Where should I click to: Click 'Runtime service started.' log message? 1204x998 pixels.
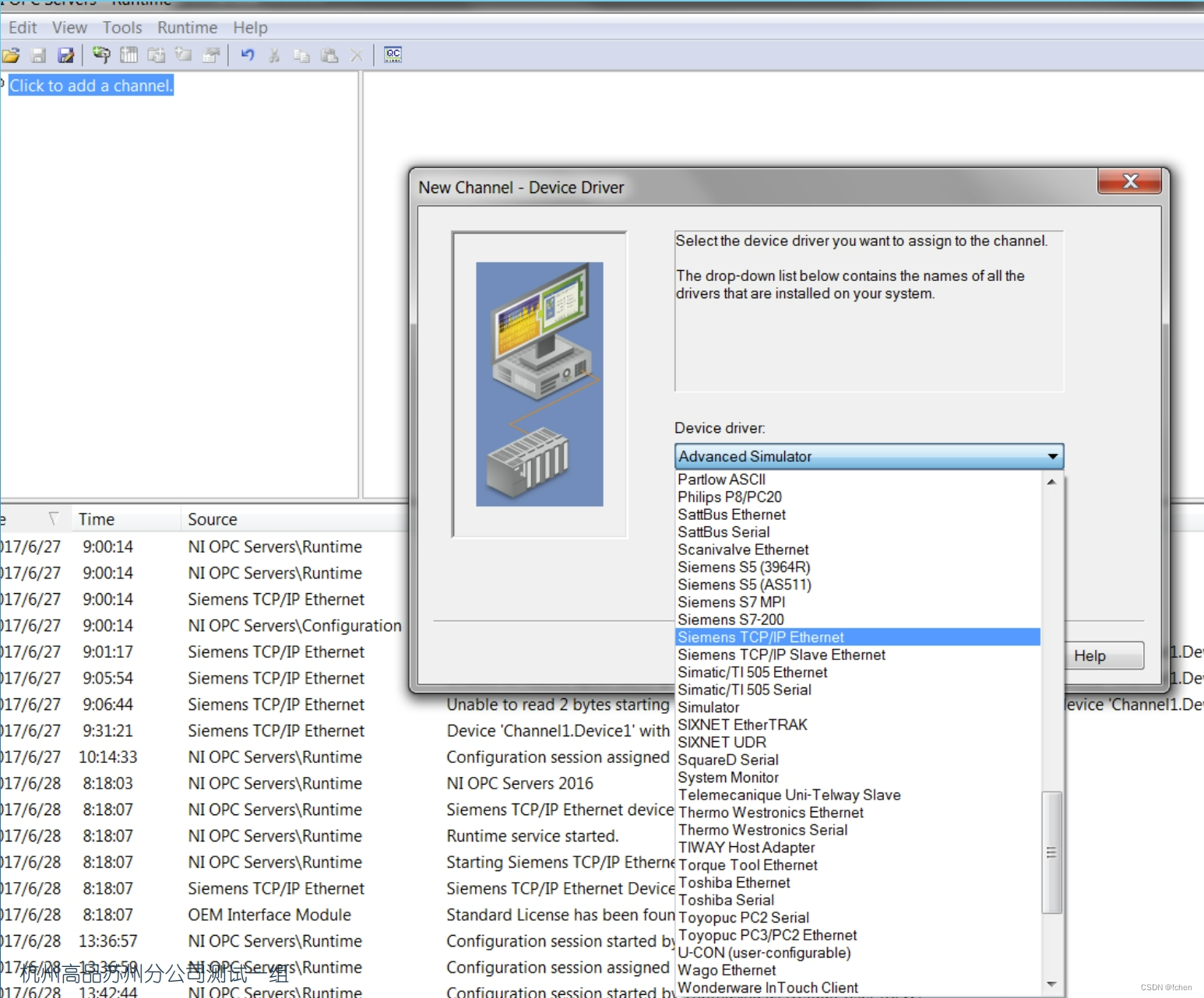pyautogui.click(x=533, y=836)
